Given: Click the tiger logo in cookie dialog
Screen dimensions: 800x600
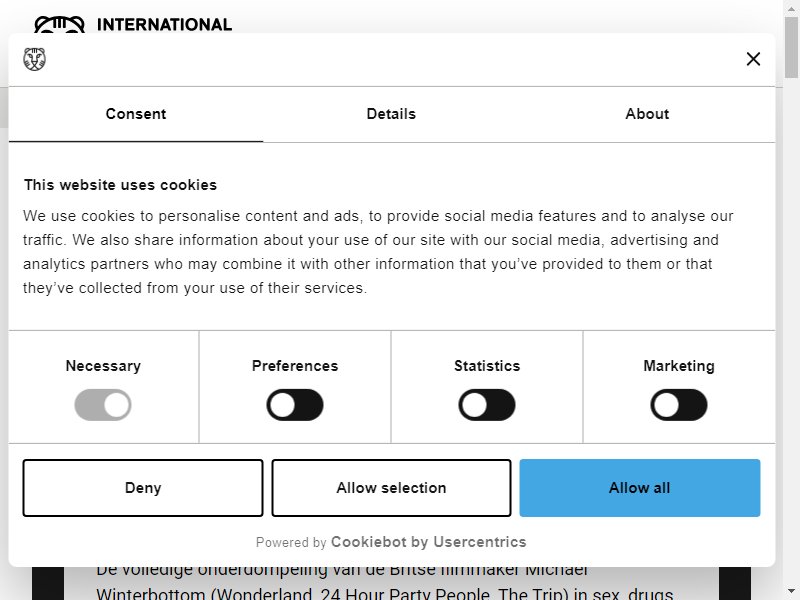Looking at the screenshot, I should (x=34, y=59).
